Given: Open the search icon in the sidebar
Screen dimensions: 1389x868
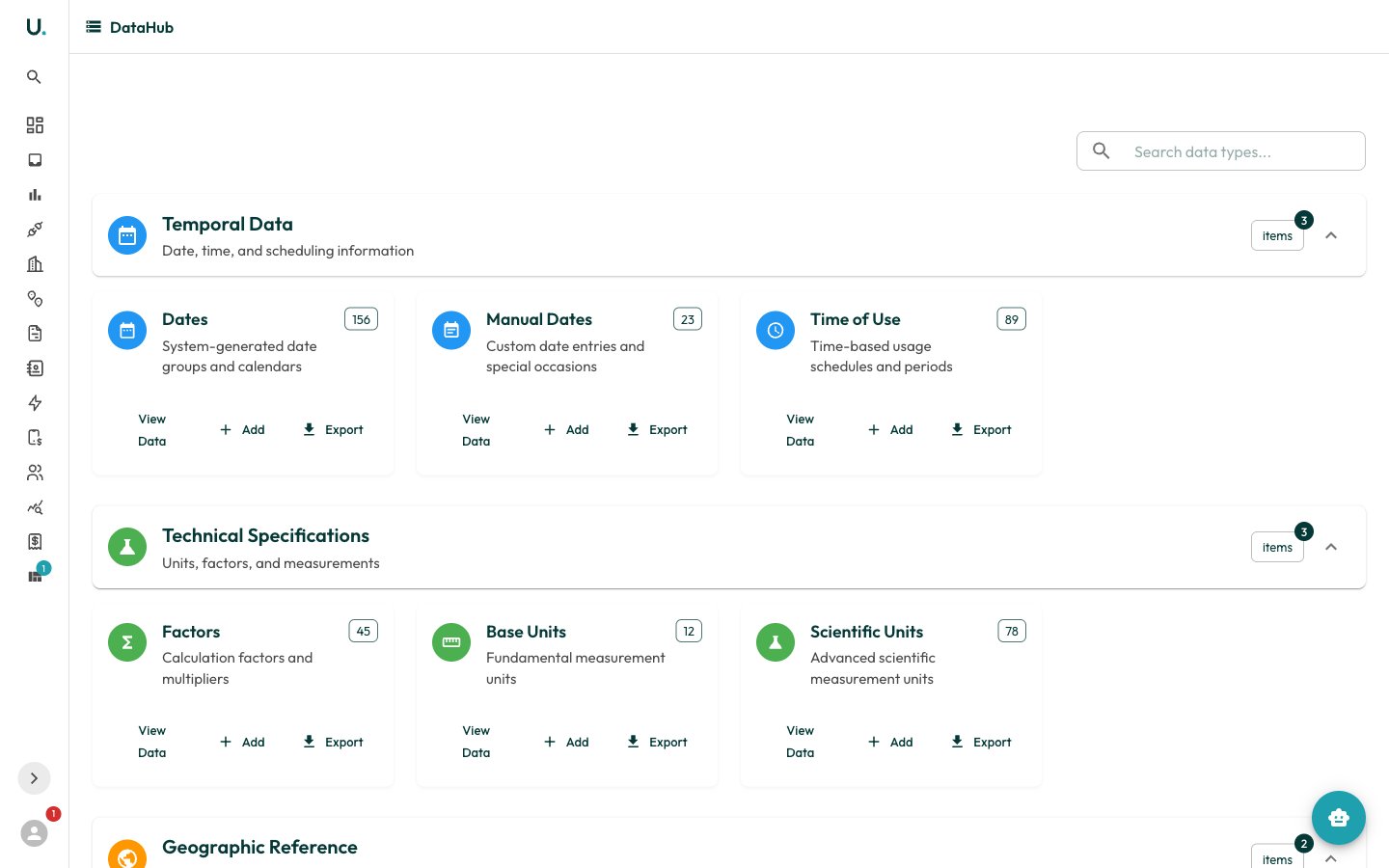Looking at the screenshot, I should point(34,77).
